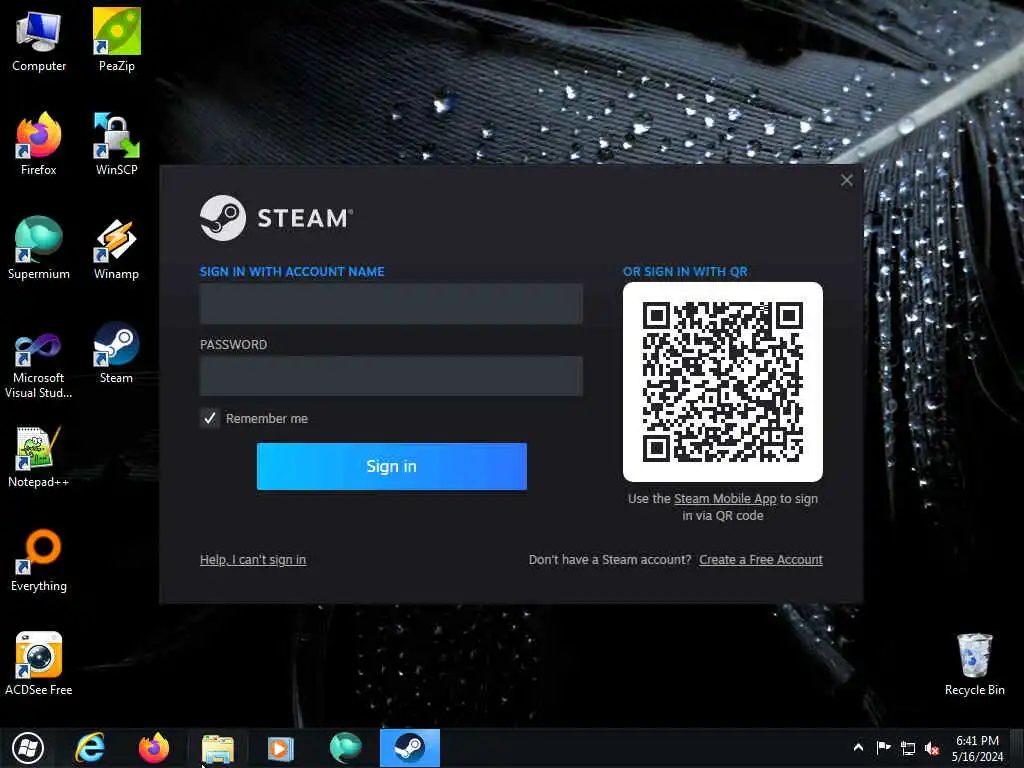Open the network tray icon
The height and width of the screenshot is (768, 1024).
908,748
